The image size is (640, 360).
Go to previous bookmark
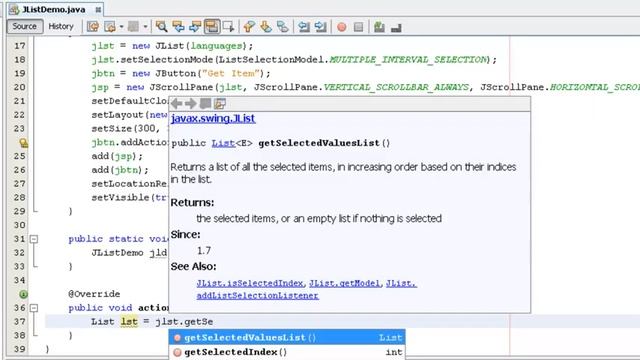pos(249,27)
